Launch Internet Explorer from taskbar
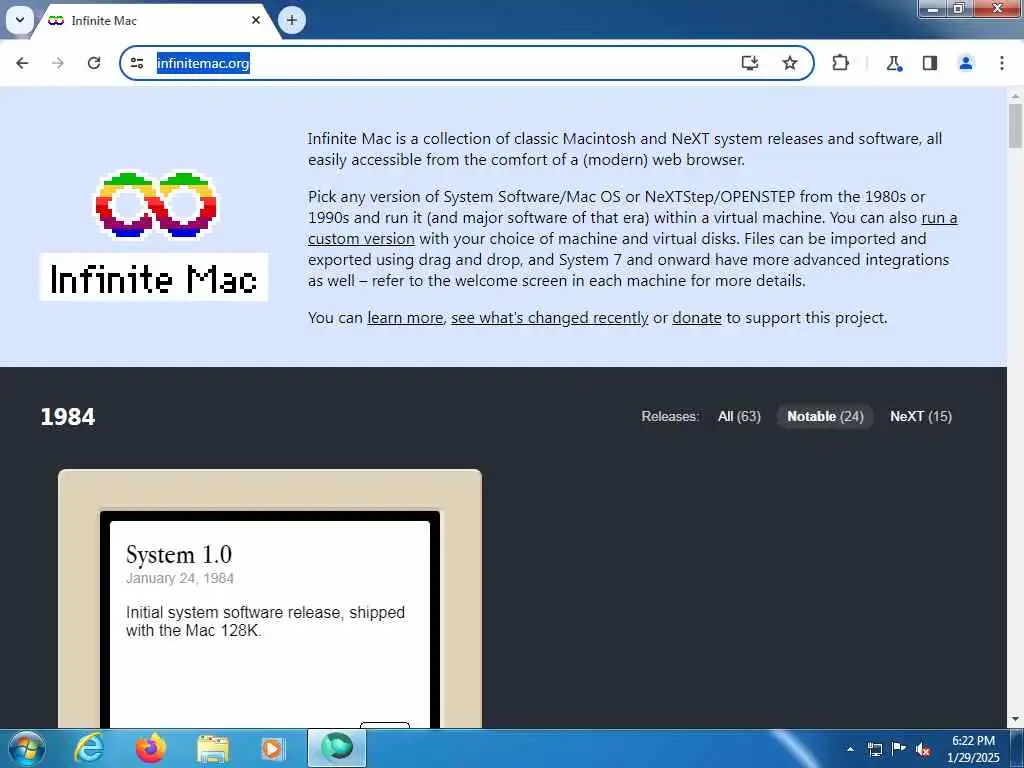 coord(89,748)
